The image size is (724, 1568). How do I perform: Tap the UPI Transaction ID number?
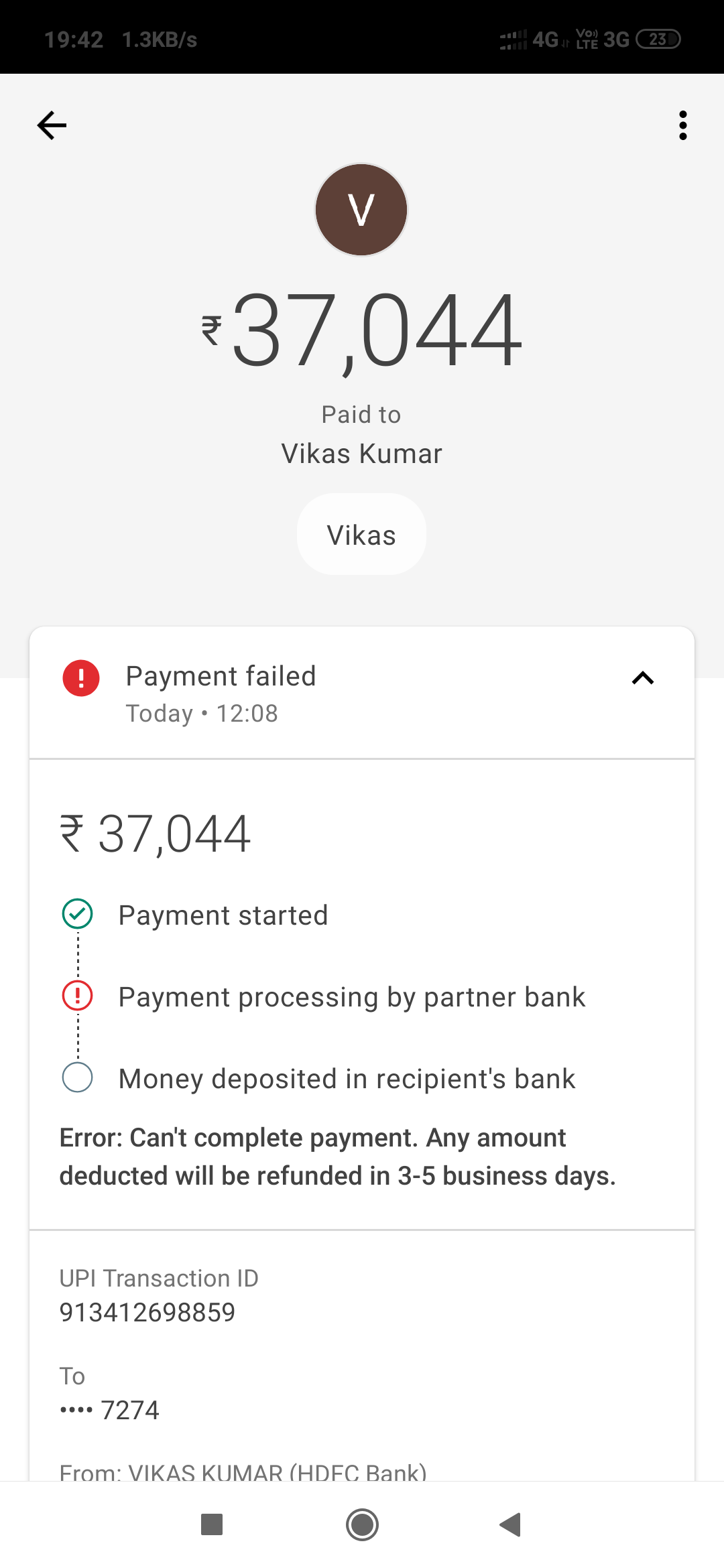pos(147,1312)
